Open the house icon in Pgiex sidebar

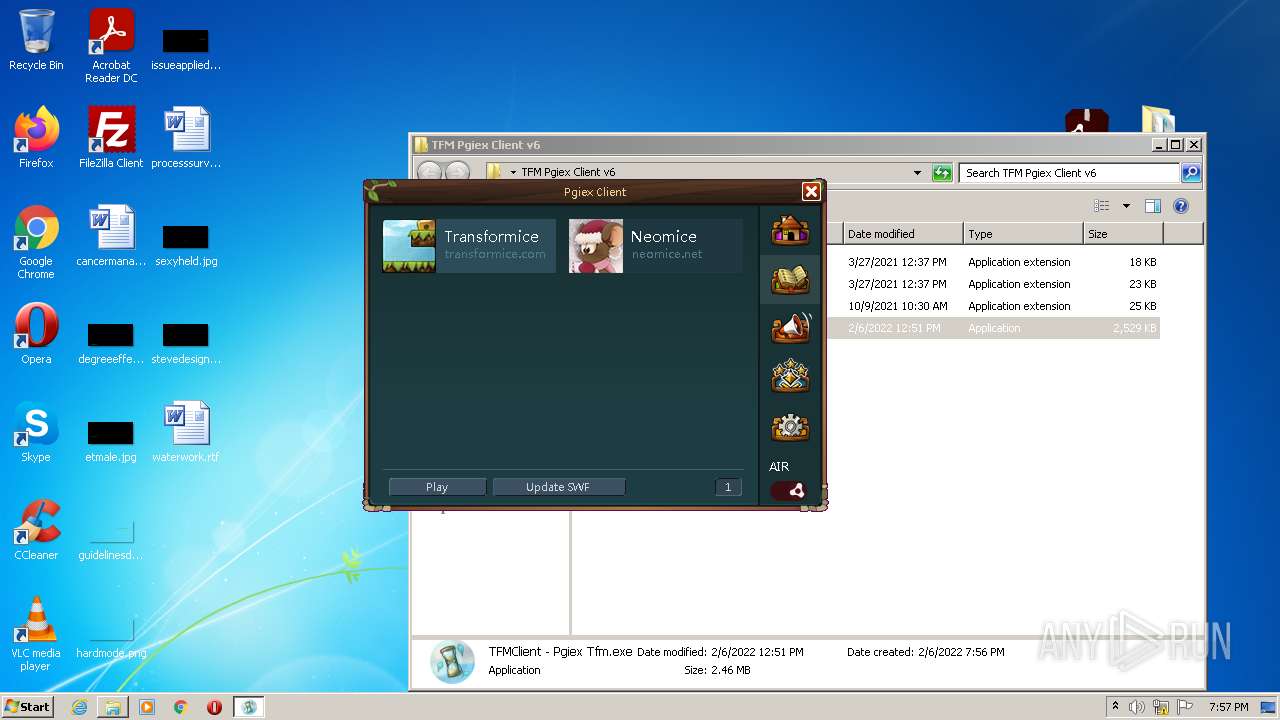tap(790, 230)
